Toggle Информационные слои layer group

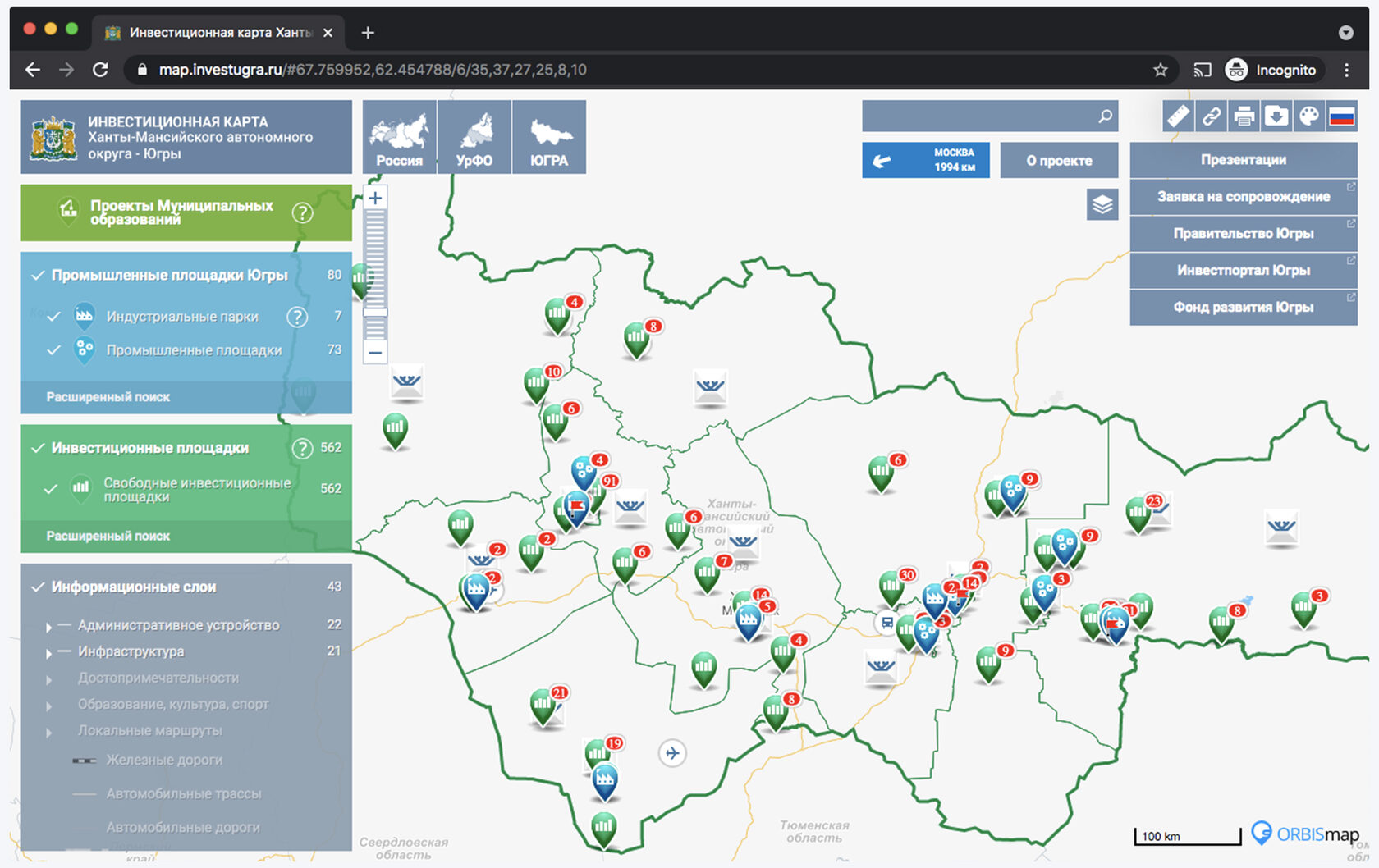click(38, 587)
